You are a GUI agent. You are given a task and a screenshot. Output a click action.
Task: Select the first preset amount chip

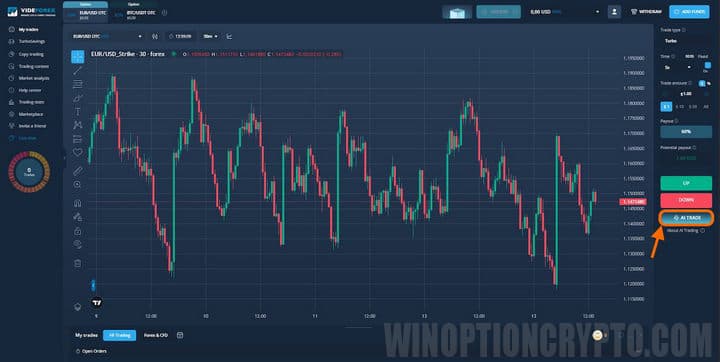666,107
